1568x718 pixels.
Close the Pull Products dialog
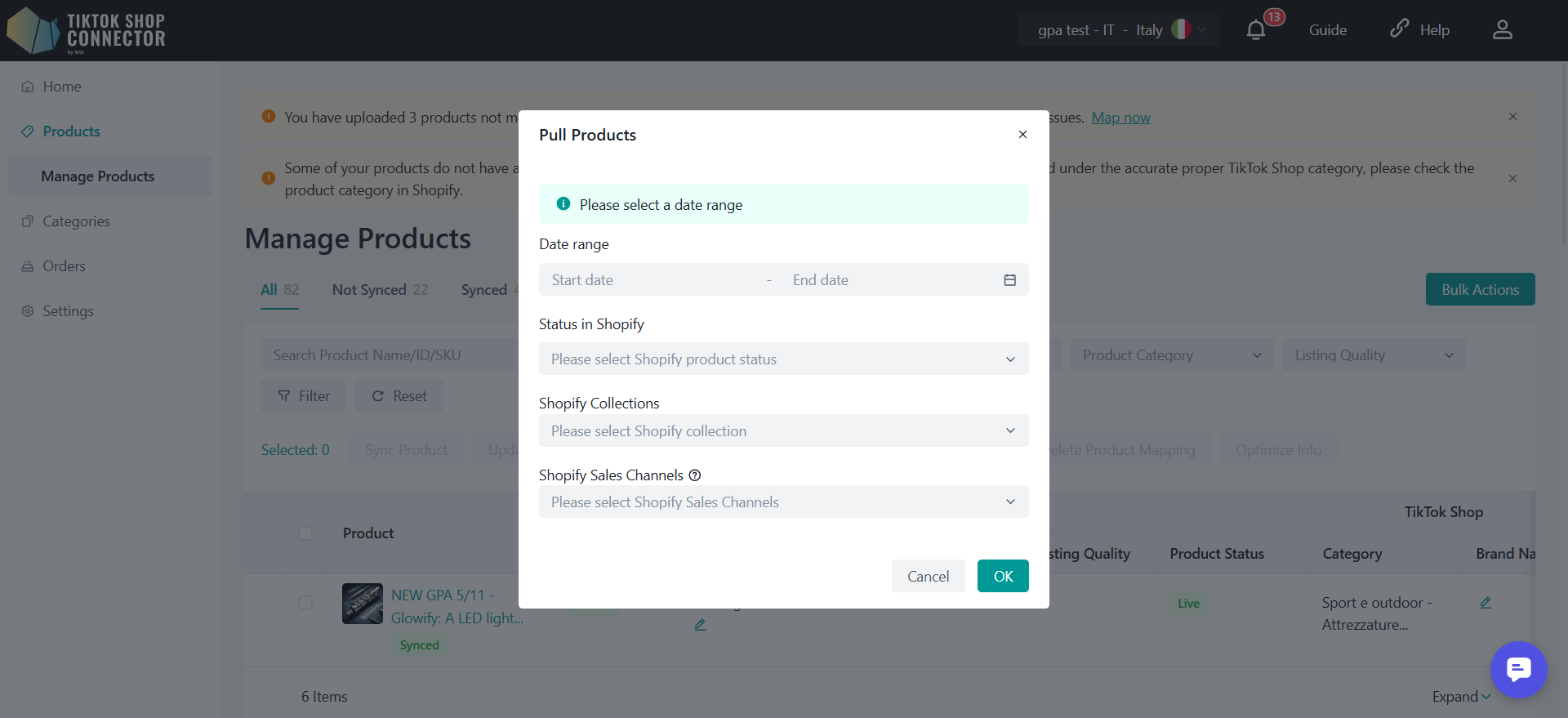(1022, 135)
